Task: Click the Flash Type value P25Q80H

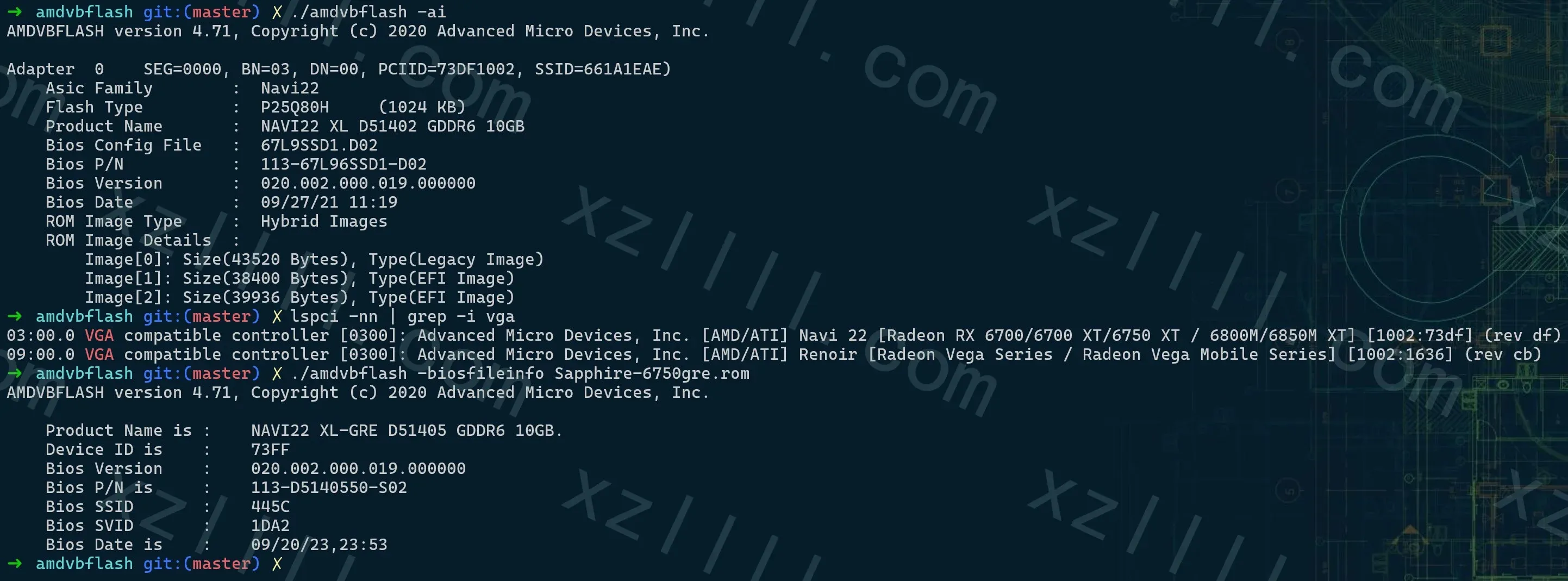Action: click(x=295, y=107)
